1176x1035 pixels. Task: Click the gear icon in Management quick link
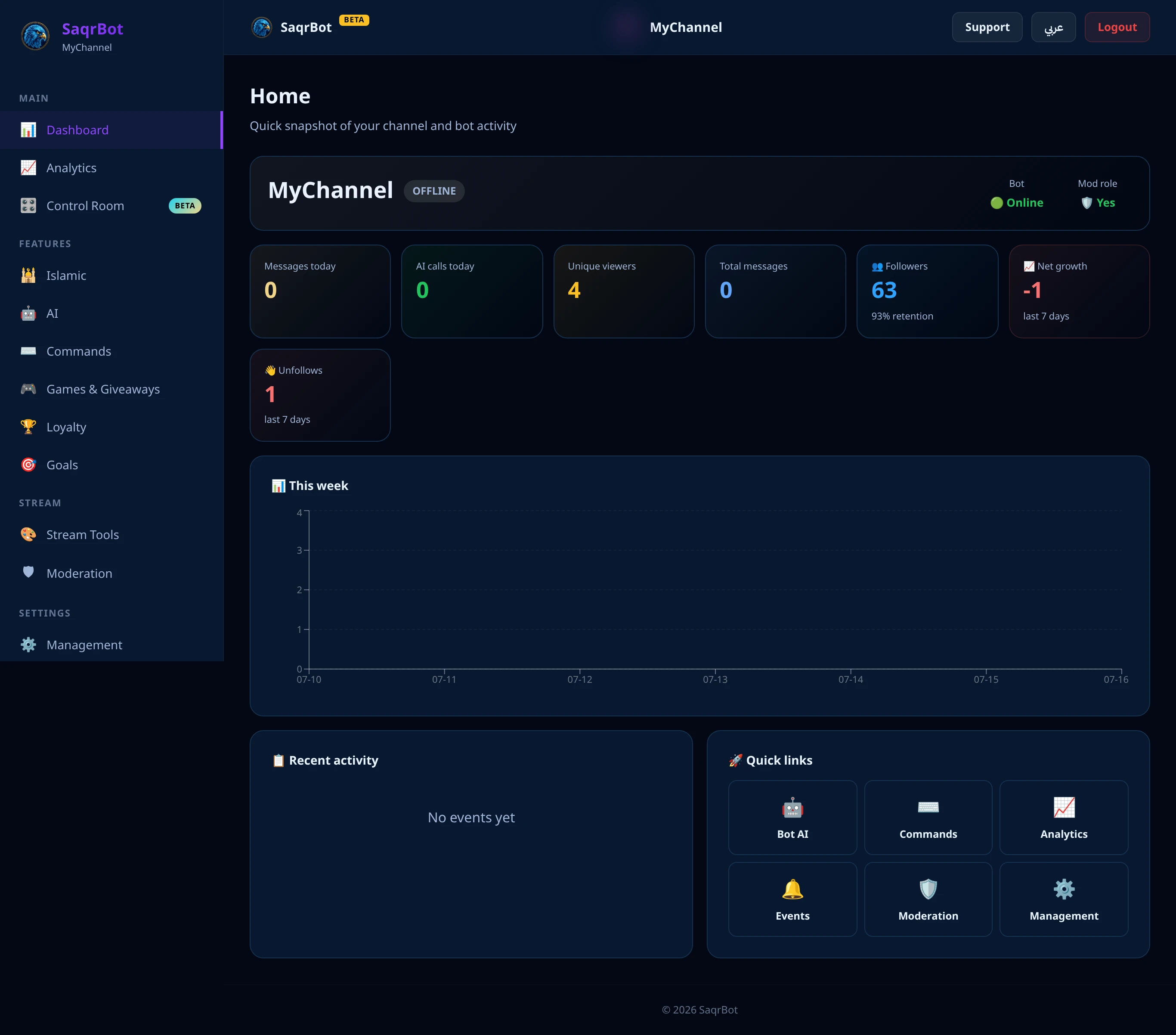pyautogui.click(x=1064, y=889)
